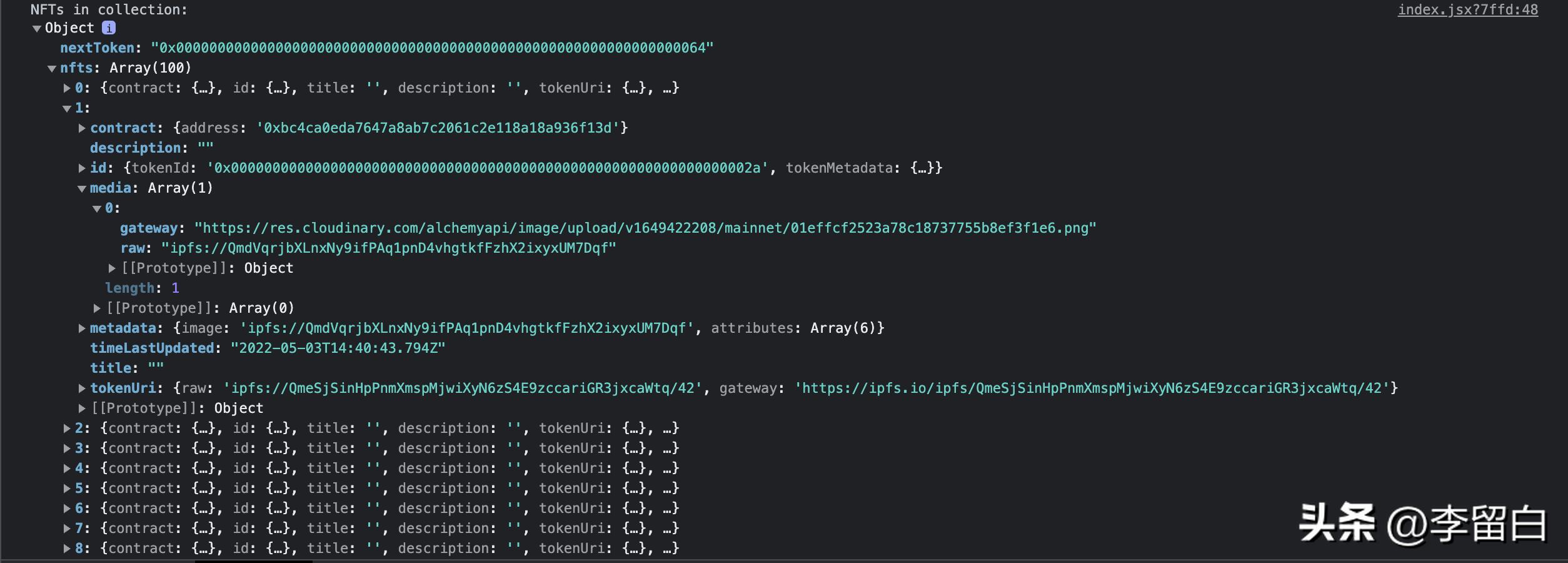Collapse media item 0
The image size is (1568, 563).
(97, 209)
